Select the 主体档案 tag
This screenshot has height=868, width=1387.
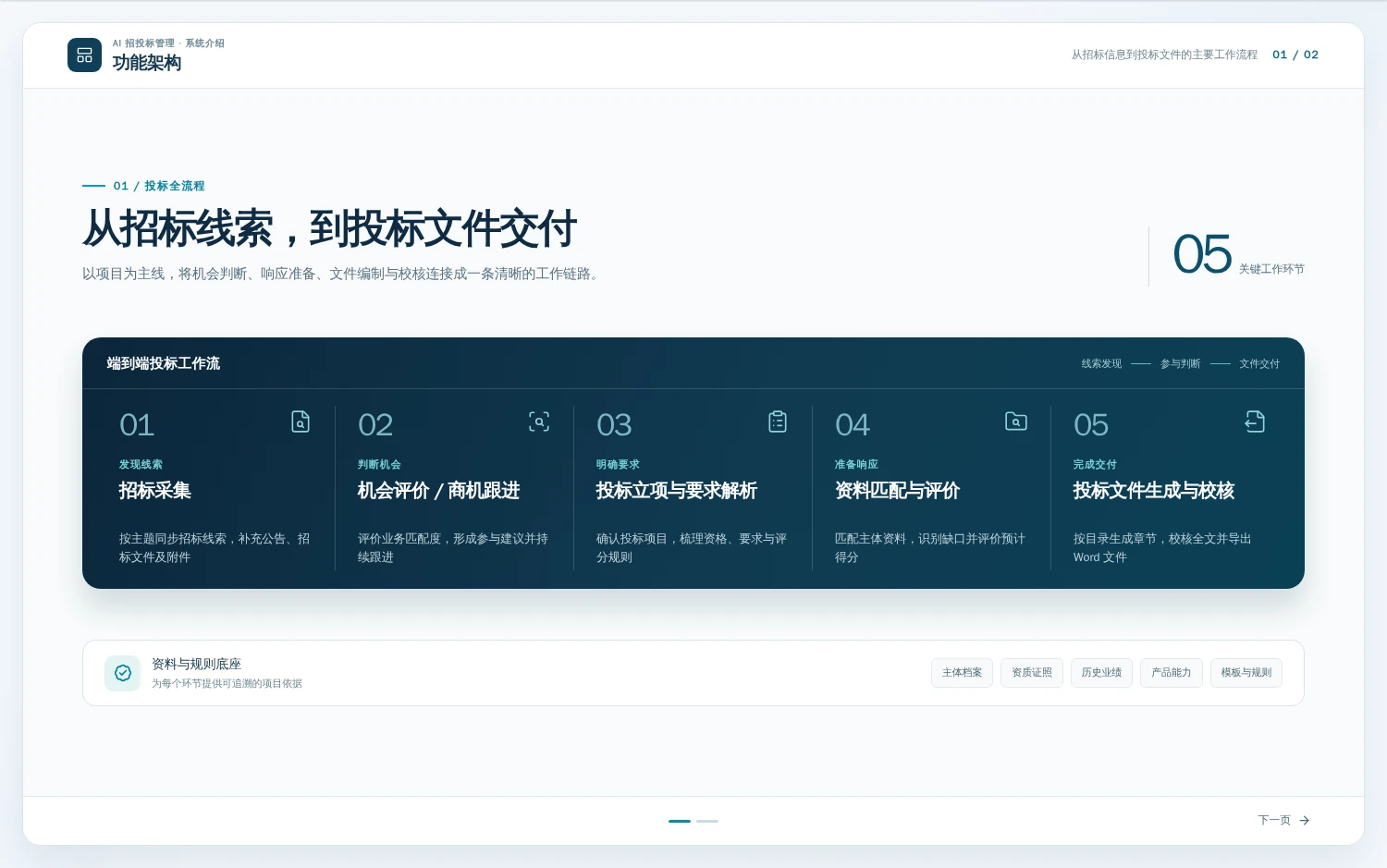pos(962,673)
